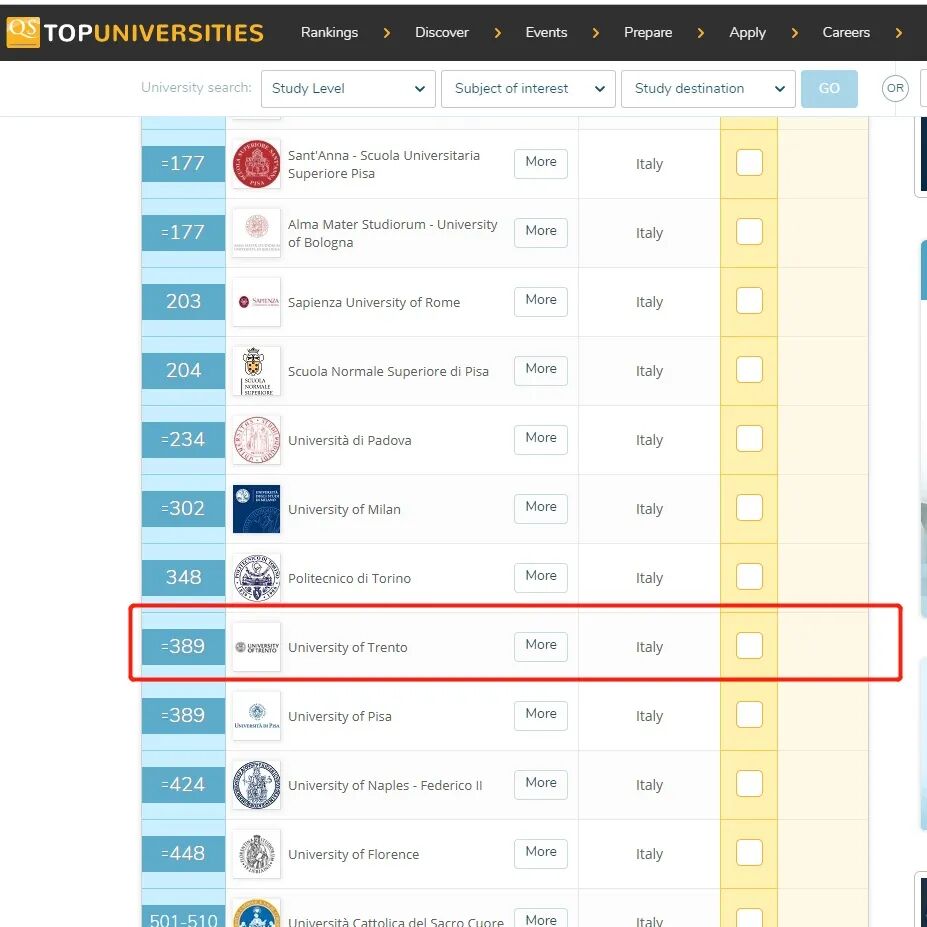This screenshot has height=927, width=927.
Task: Open University of Bologna logo
Action: tap(256, 232)
